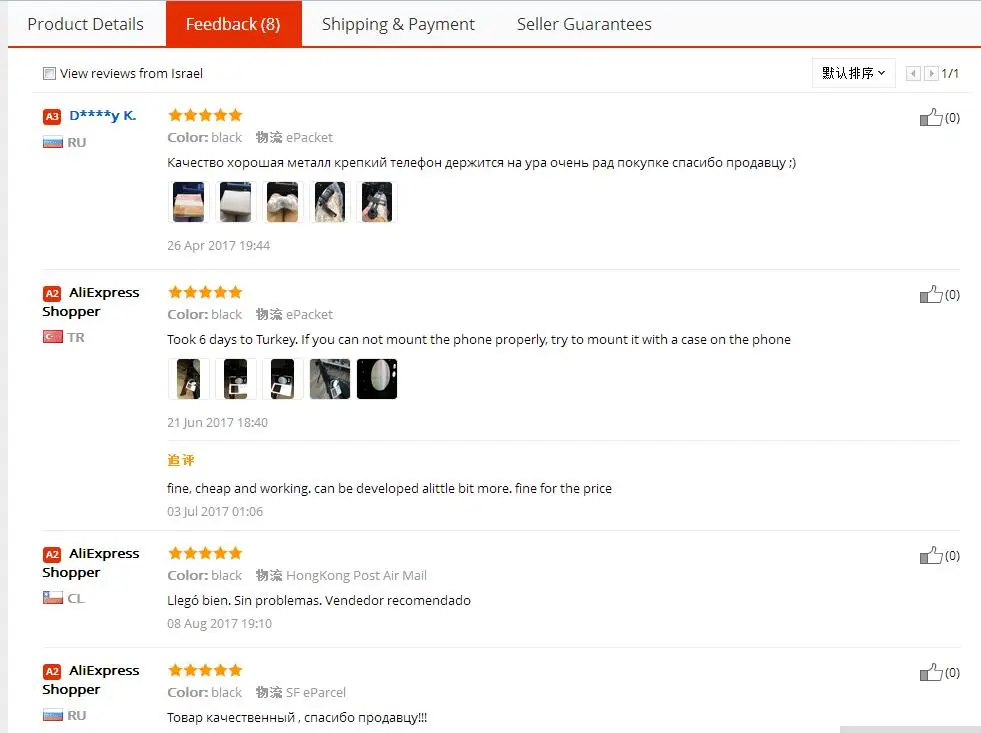Switch to the Product Details tab

click(86, 24)
